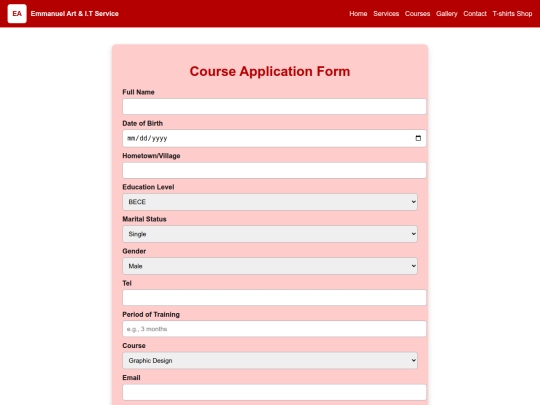The width and height of the screenshot is (540, 405).
Task: Visit the Gallery page
Action: click(x=447, y=14)
